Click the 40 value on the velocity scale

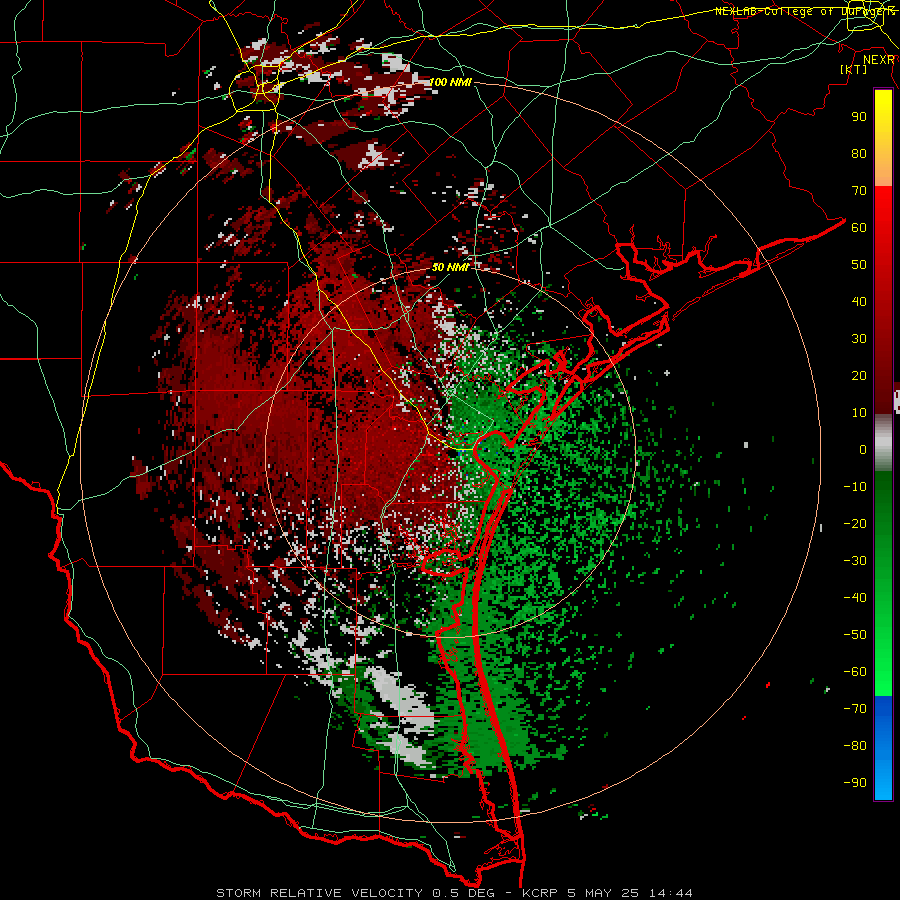tap(859, 301)
